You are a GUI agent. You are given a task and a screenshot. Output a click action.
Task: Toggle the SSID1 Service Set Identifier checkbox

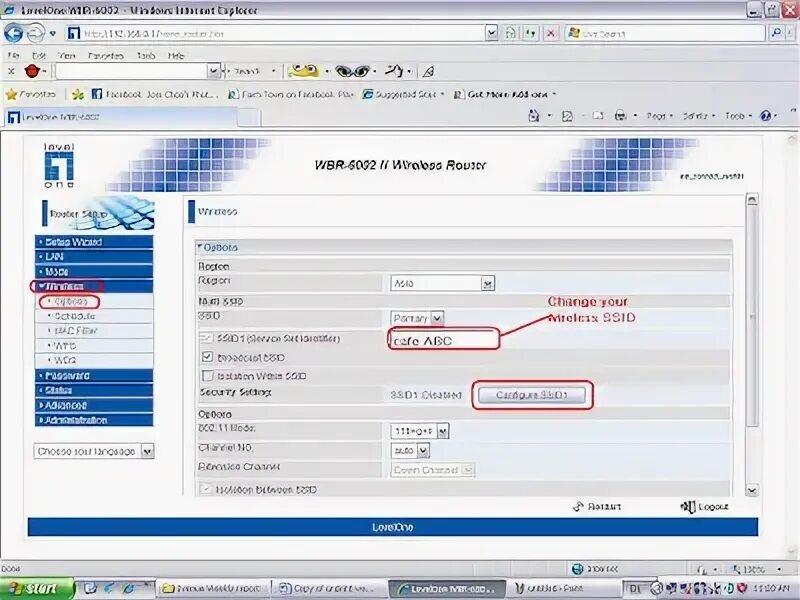coord(206,338)
